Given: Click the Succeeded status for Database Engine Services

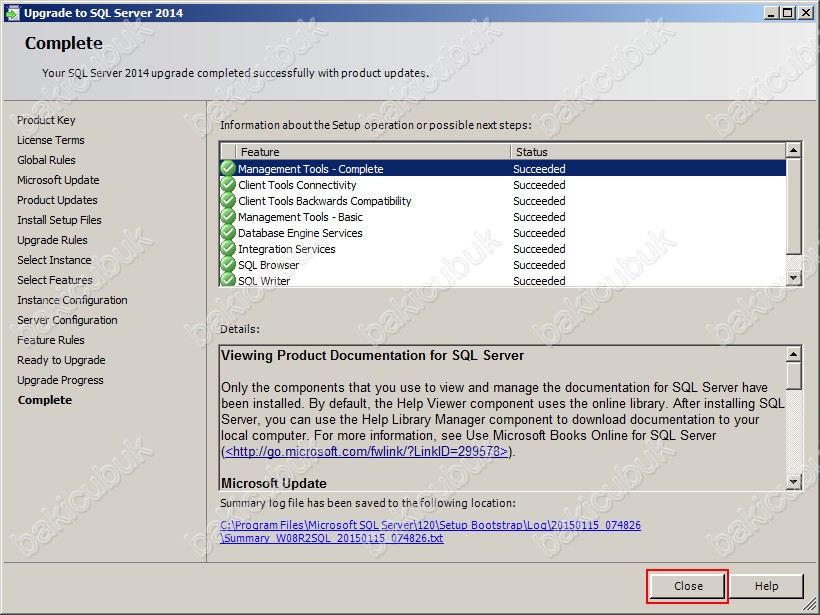Looking at the screenshot, I should (x=539, y=233).
